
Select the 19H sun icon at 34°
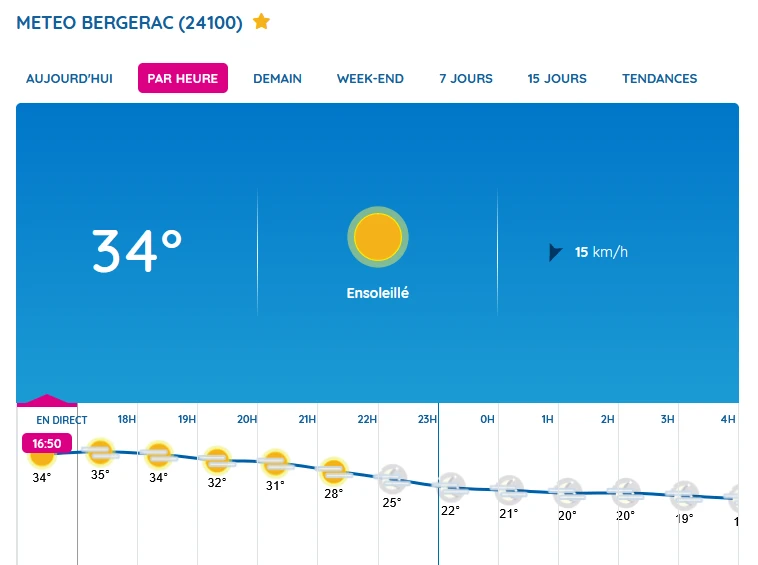tap(159, 455)
